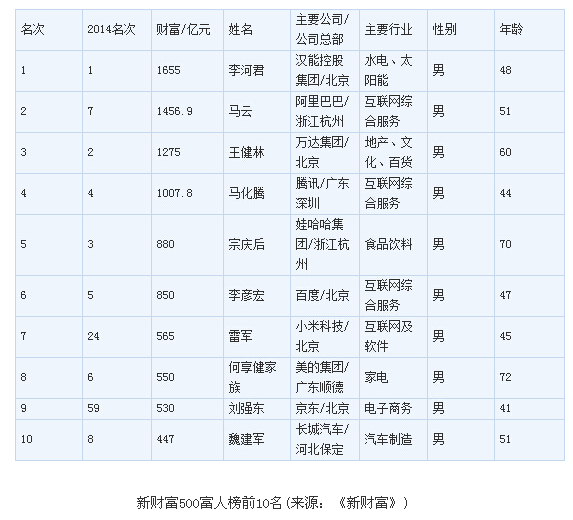
Task: Select the 姓名 header cell
Action: click(257, 30)
